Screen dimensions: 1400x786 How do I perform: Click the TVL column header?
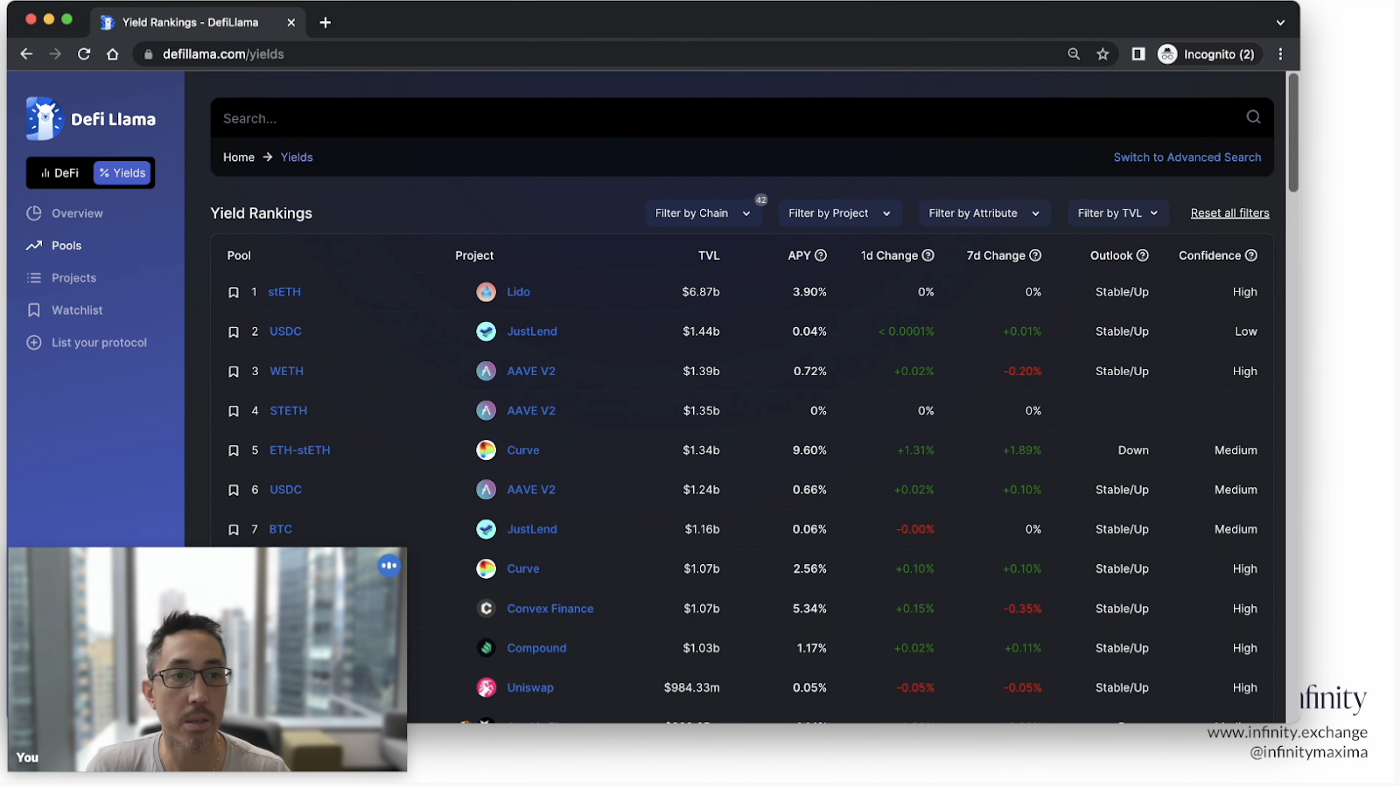coord(708,256)
